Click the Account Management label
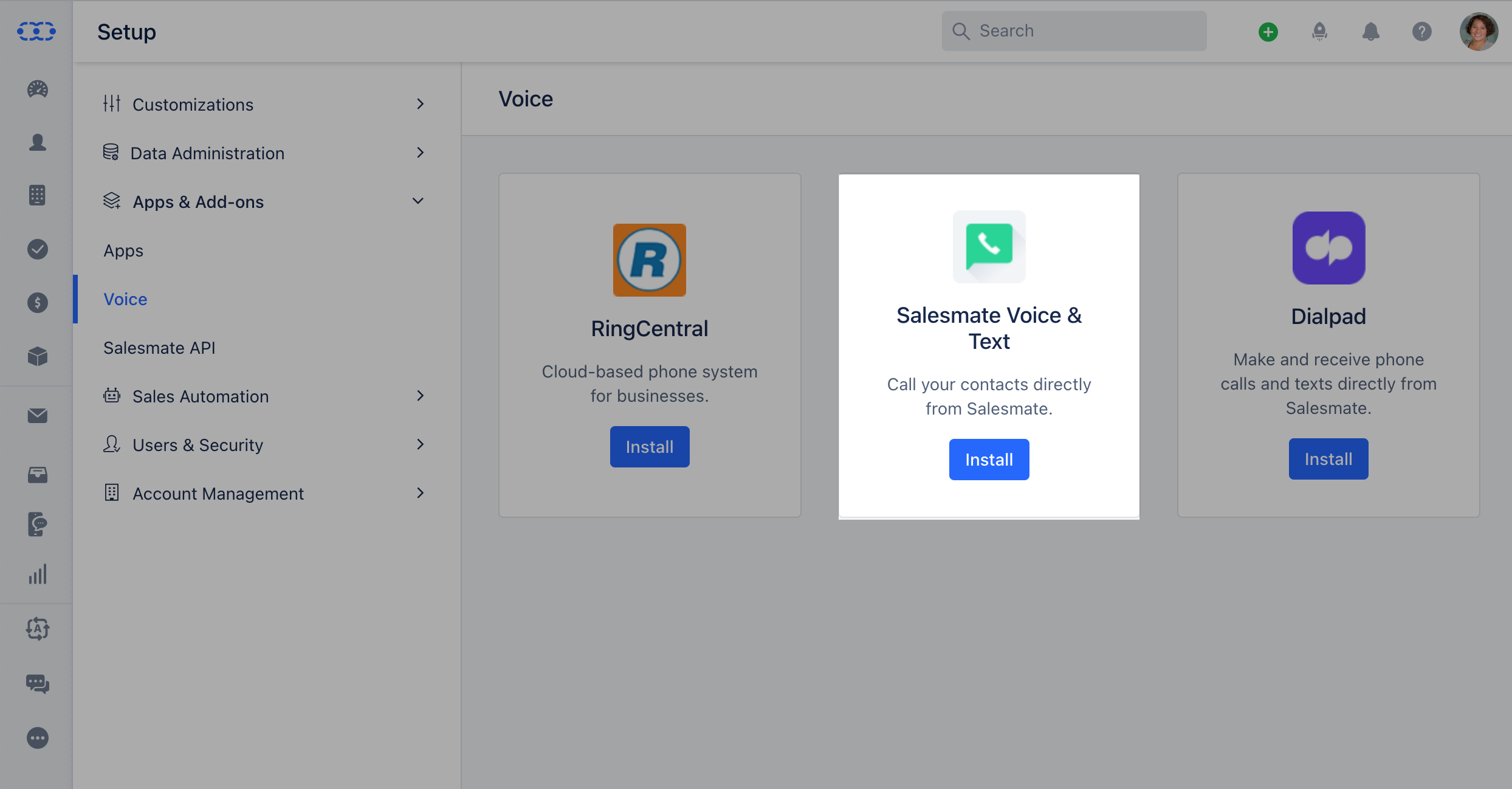Viewport: 1512px width, 789px height. [x=218, y=494]
